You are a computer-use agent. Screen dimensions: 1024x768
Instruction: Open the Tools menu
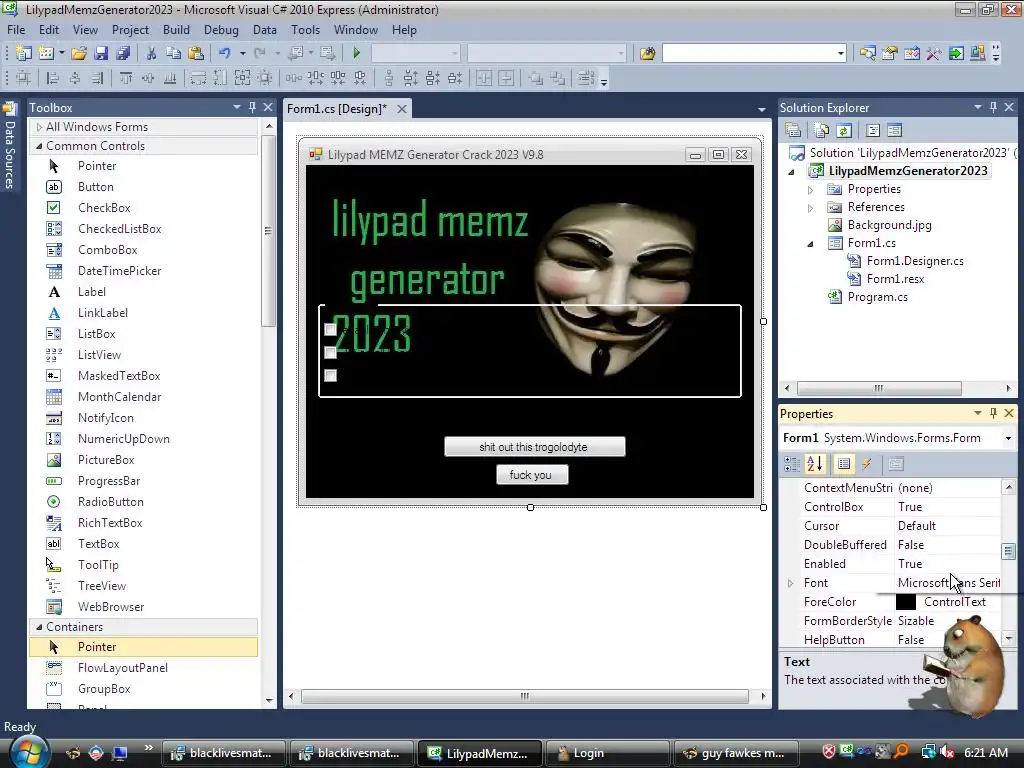click(306, 30)
